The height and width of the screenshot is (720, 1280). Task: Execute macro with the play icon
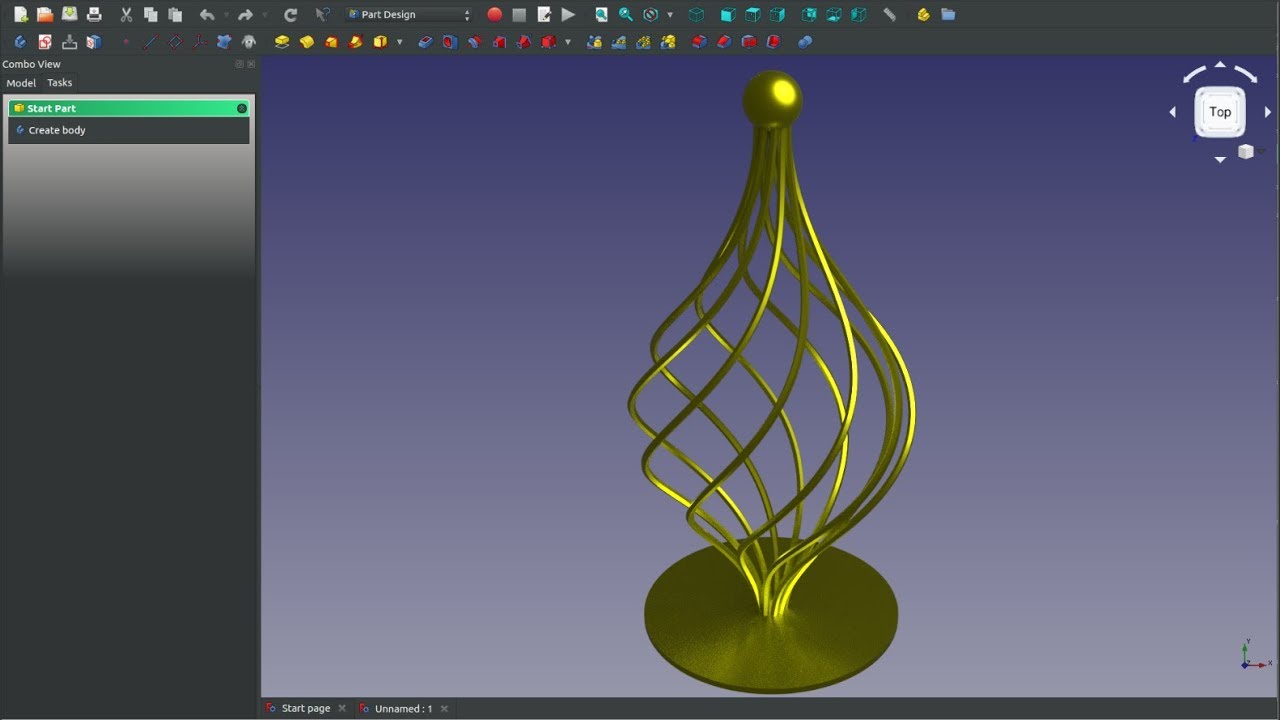(x=568, y=15)
